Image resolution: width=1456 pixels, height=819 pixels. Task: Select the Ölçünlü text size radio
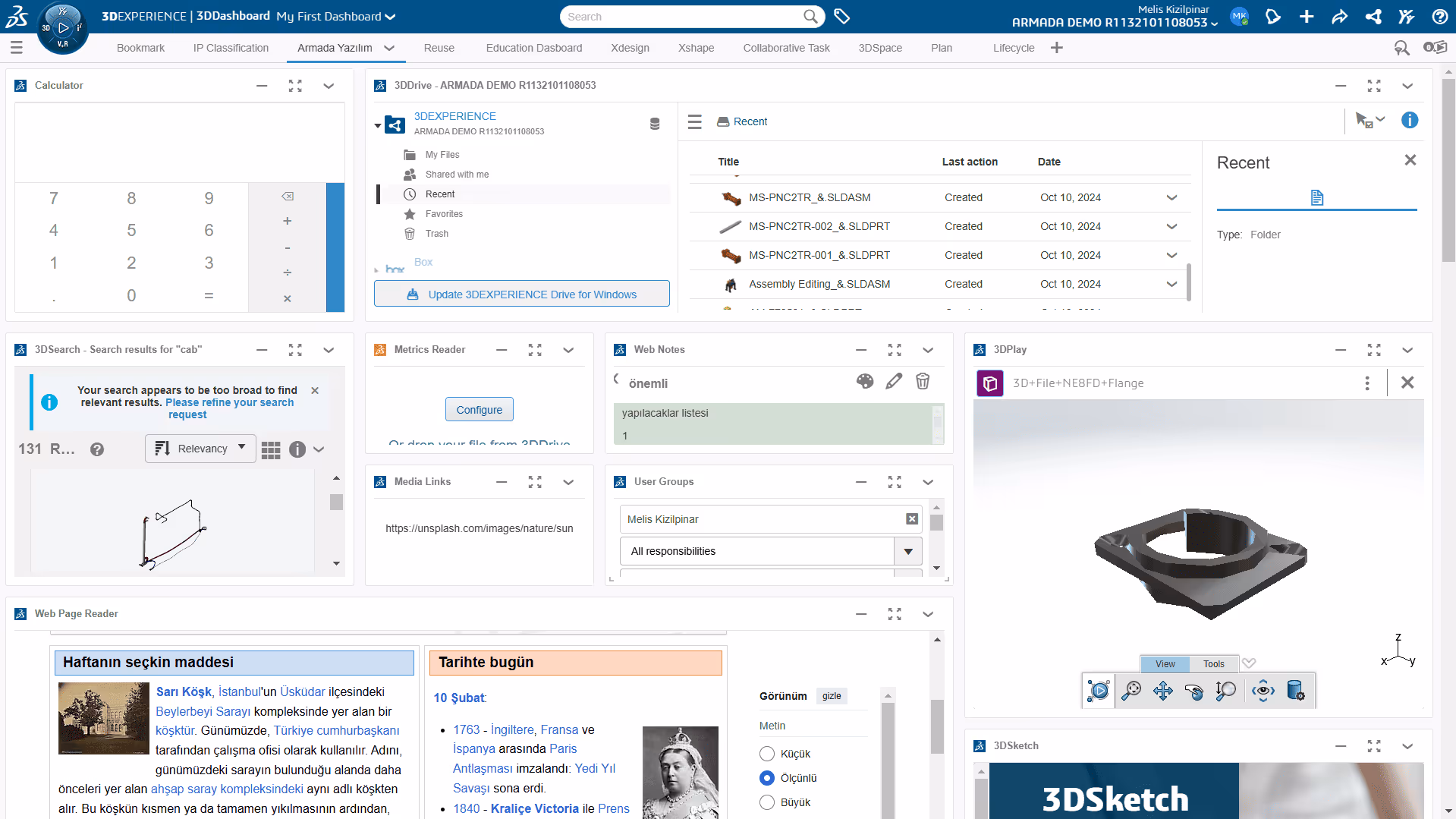click(x=767, y=778)
